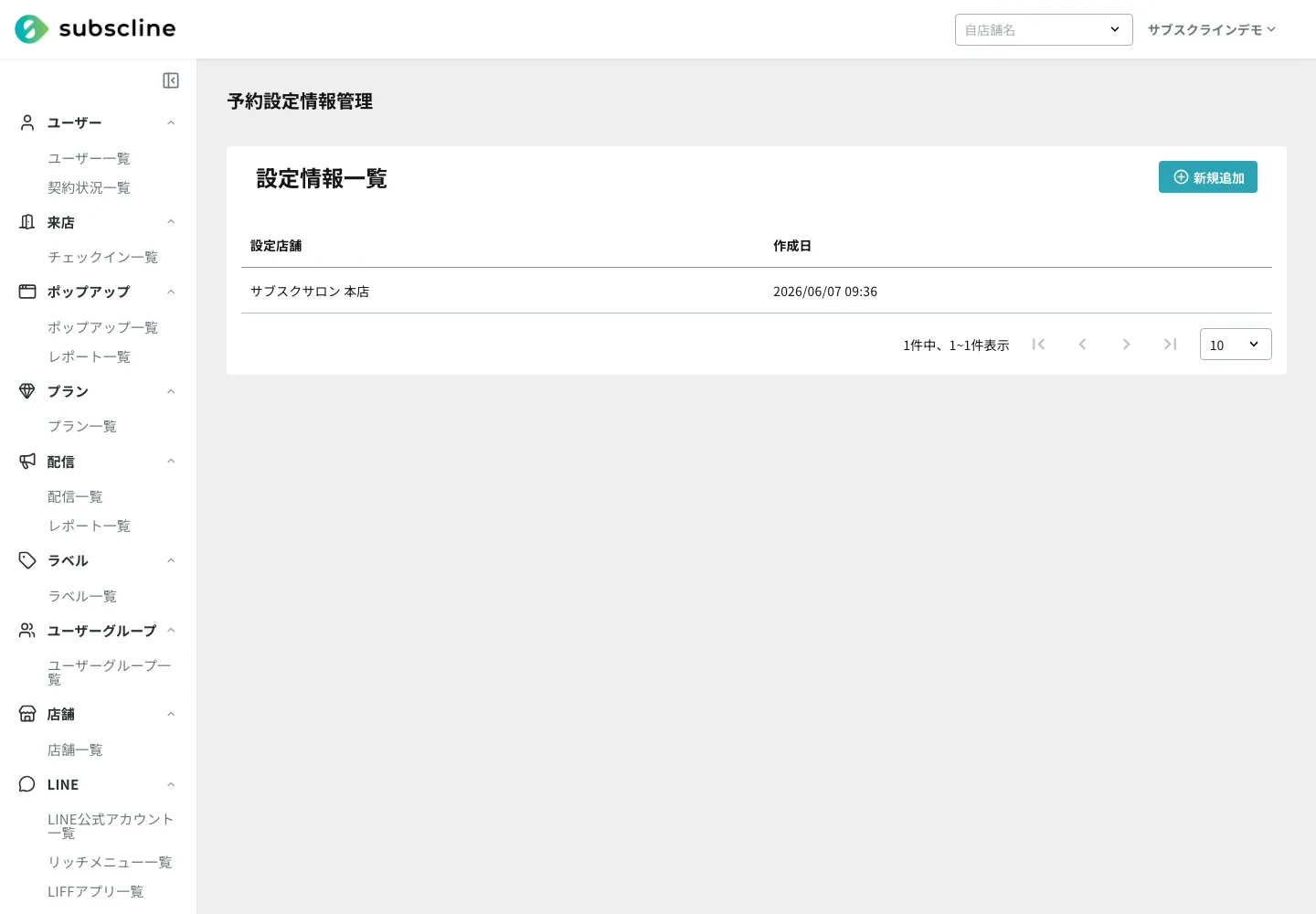Open チェックイン一覧 in the sidebar
The width and height of the screenshot is (1316, 914).
102,257
